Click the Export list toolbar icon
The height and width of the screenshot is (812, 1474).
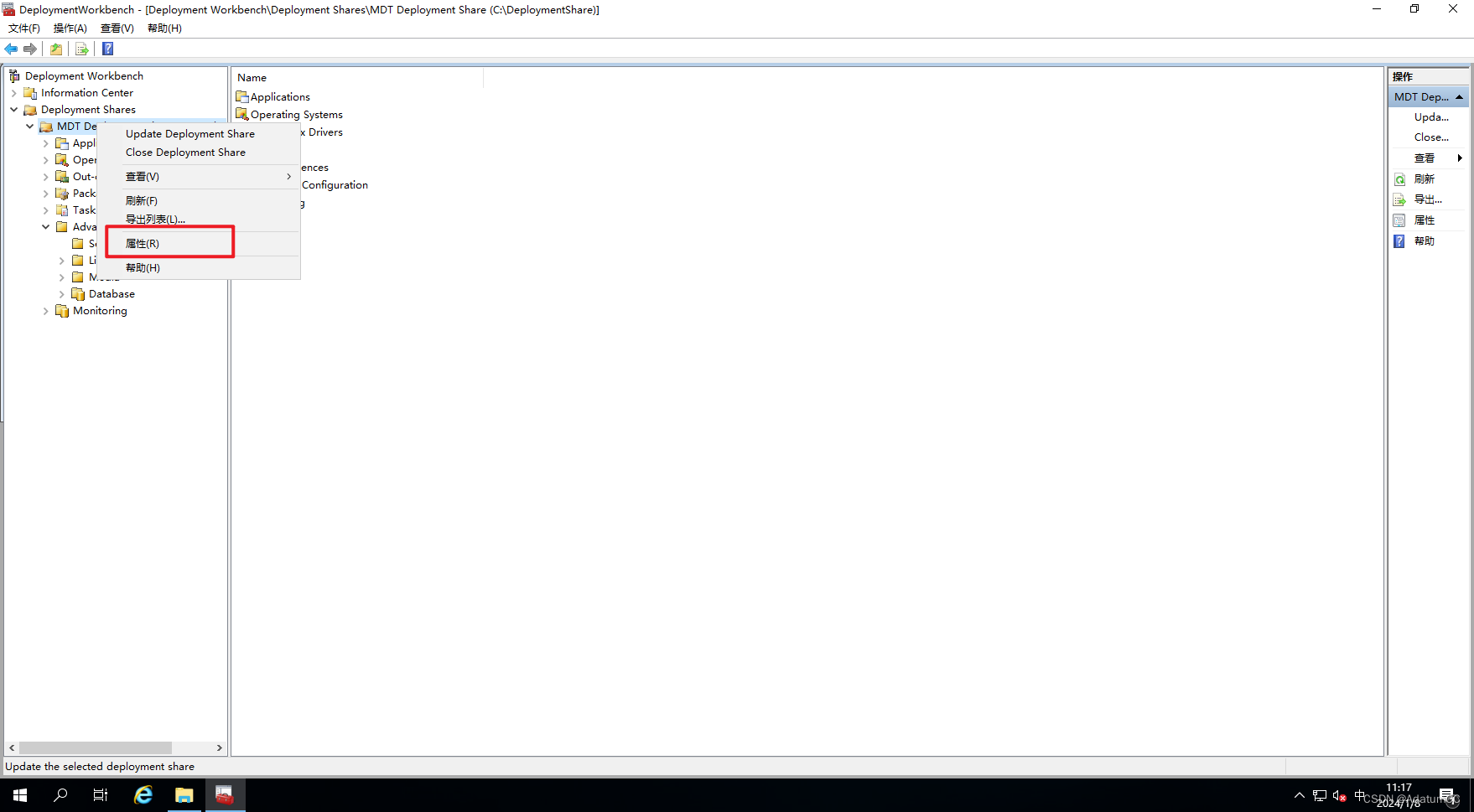[82, 49]
